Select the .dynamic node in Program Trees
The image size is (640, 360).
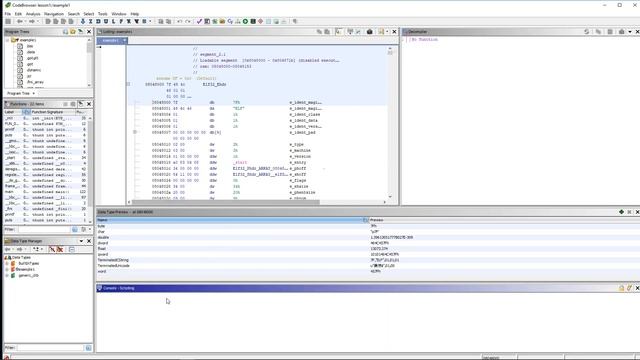coord(34,70)
